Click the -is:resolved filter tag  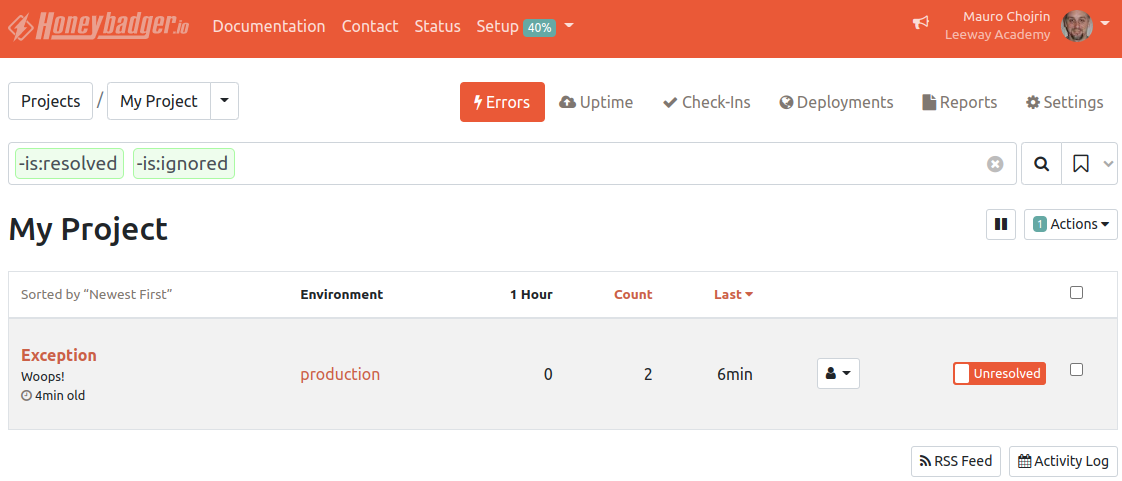[x=69, y=164]
